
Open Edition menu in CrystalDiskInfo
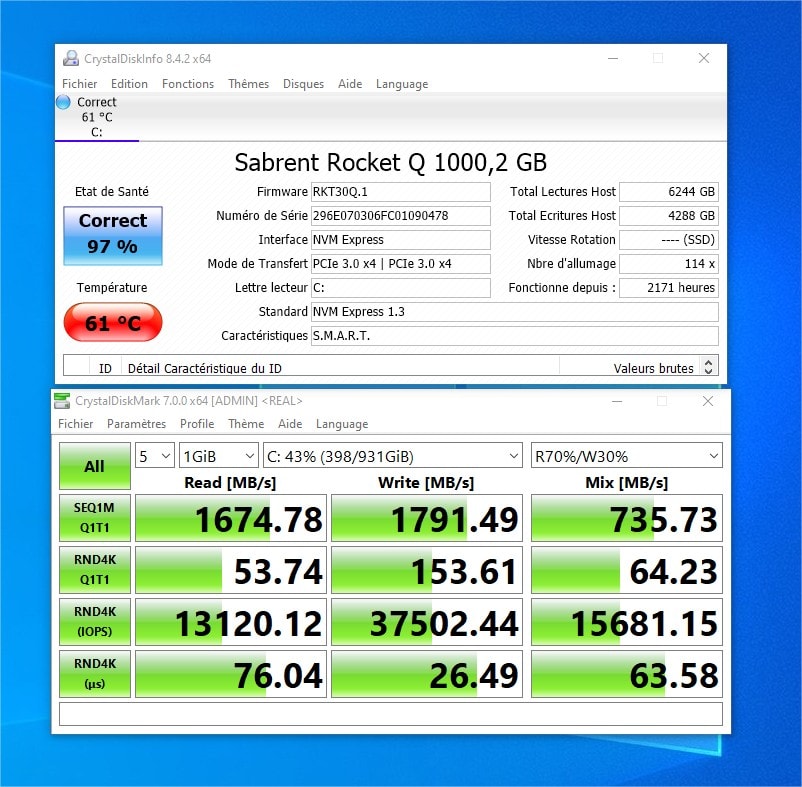(129, 84)
